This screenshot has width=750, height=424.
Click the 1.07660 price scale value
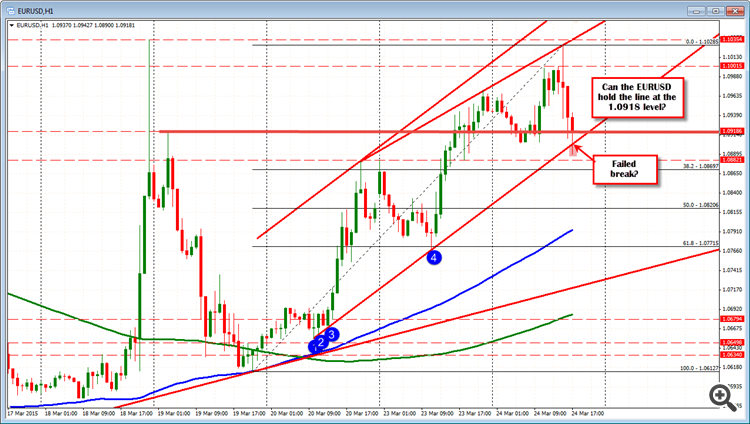[x=732, y=251]
